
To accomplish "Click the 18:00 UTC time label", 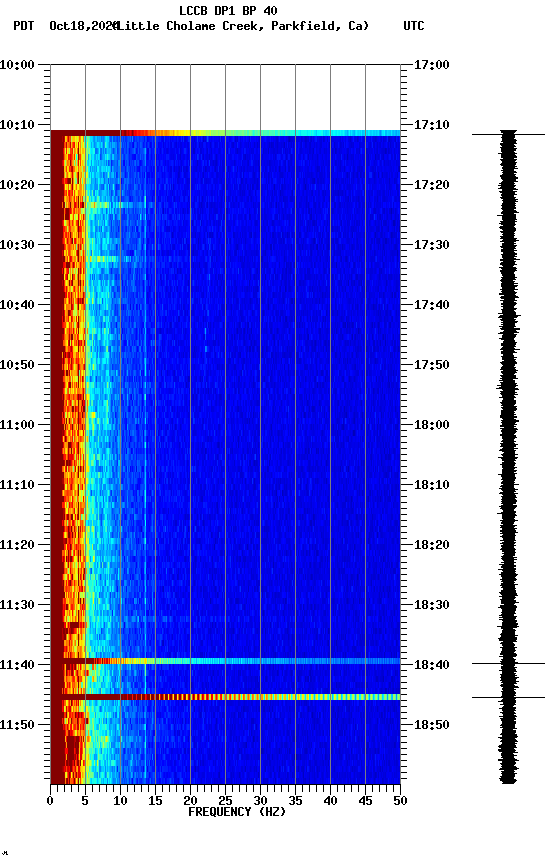I will click(431, 425).
